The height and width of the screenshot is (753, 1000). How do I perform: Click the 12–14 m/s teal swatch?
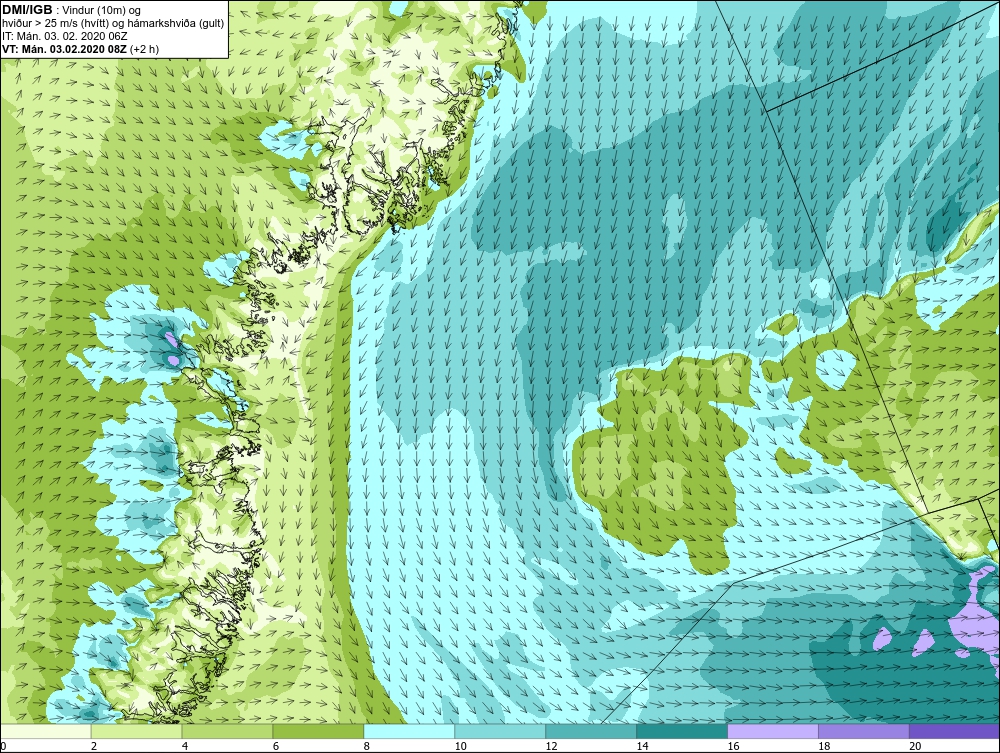click(591, 731)
